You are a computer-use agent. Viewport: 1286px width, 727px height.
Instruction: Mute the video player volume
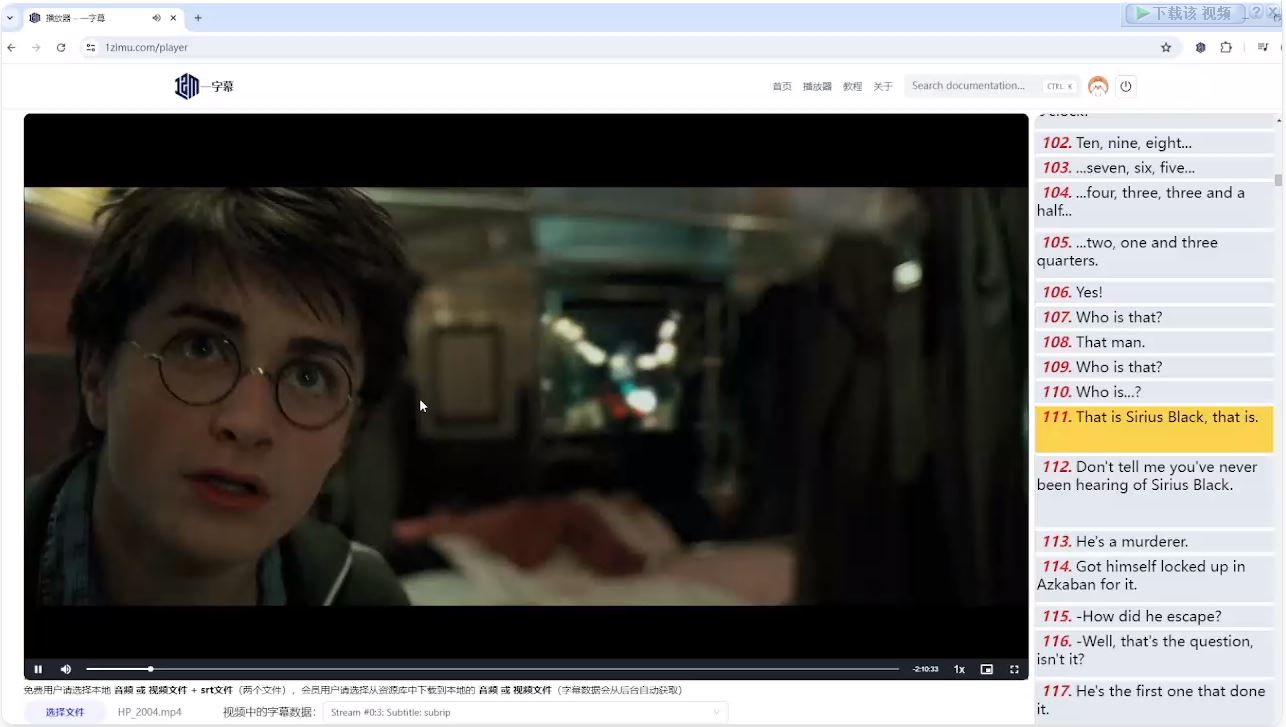click(66, 669)
